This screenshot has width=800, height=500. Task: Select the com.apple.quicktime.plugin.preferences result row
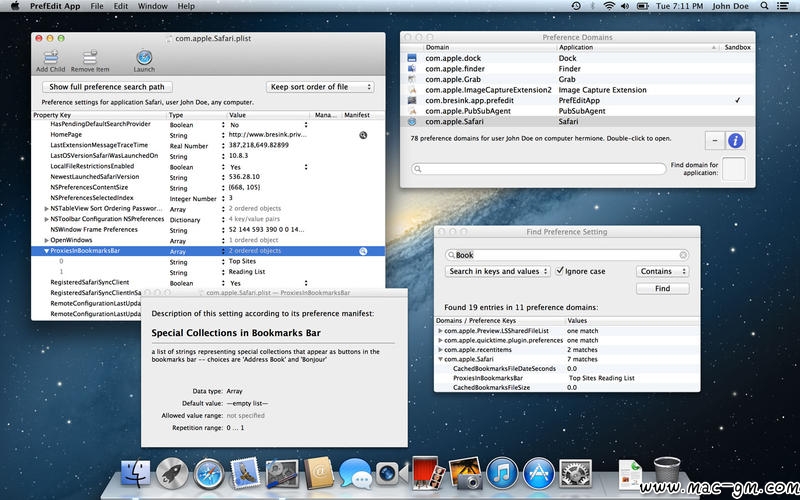click(x=567, y=340)
